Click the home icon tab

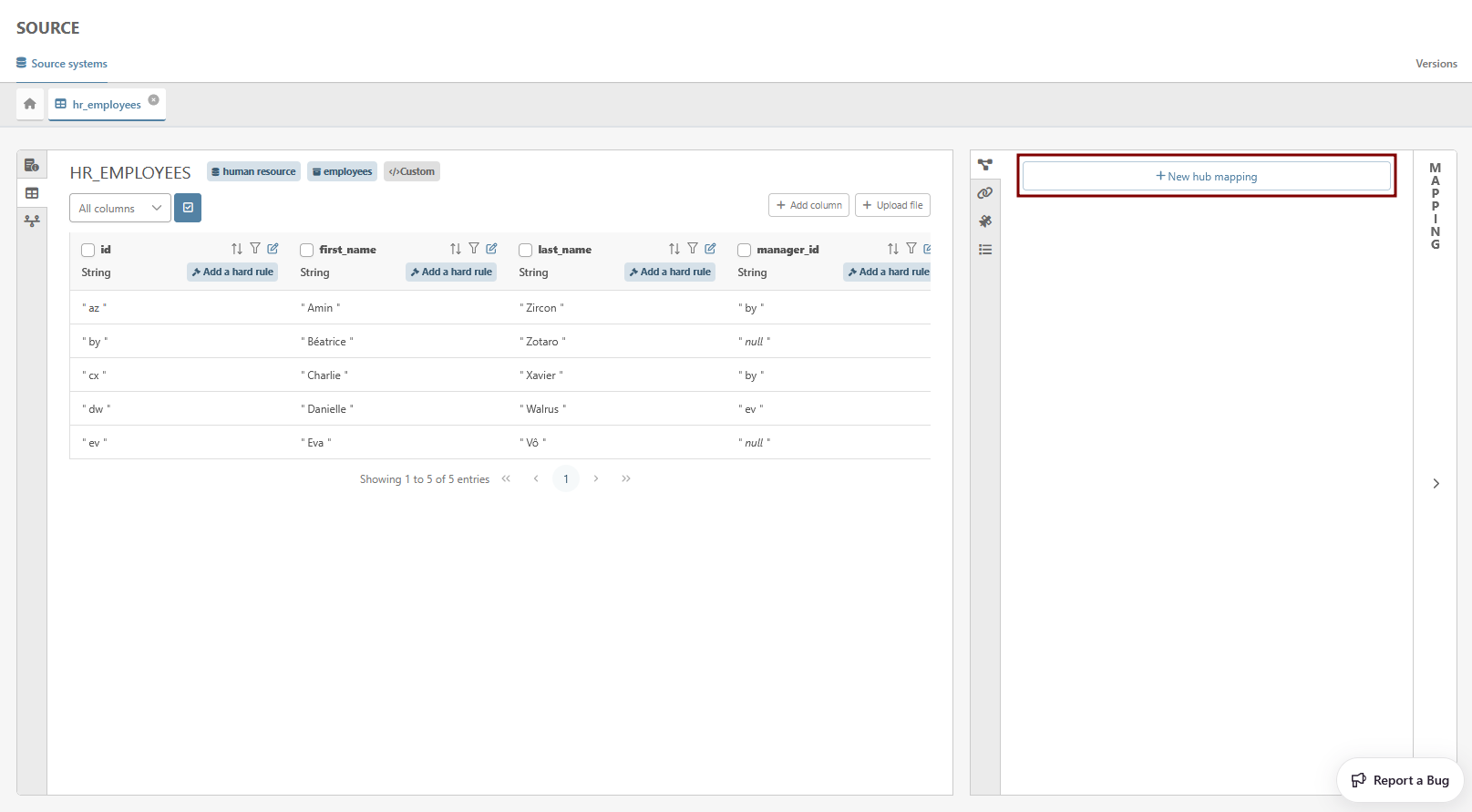tap(30, 104)
